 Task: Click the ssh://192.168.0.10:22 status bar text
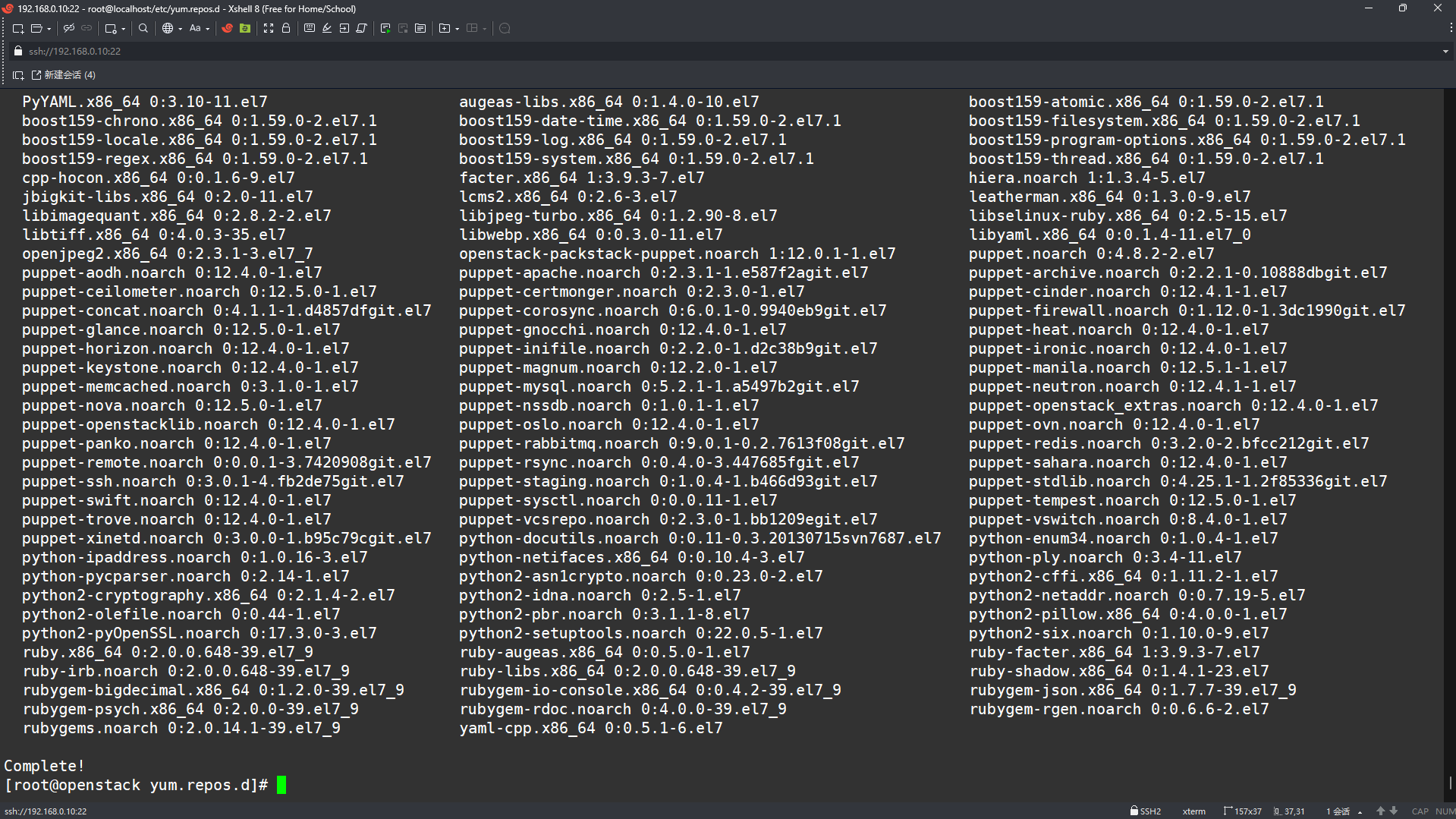coord(46,811)
